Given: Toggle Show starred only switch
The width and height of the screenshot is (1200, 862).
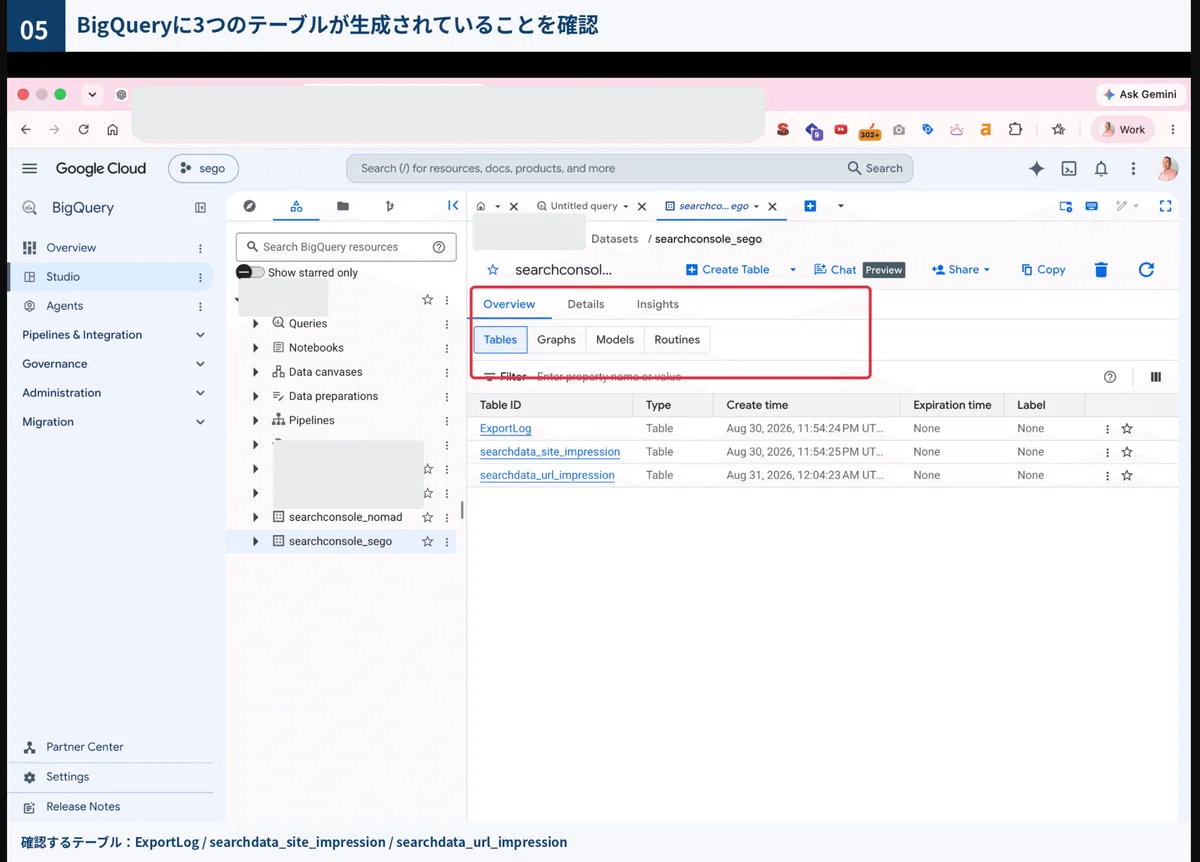Looking at the screenshot, I should [250, 272].
